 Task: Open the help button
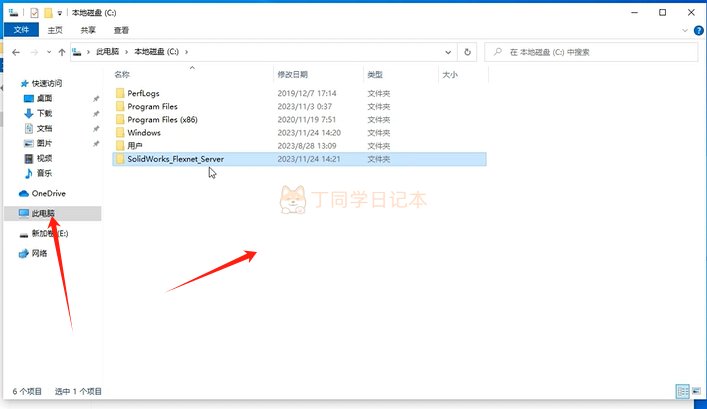click(x=698, y=31)
